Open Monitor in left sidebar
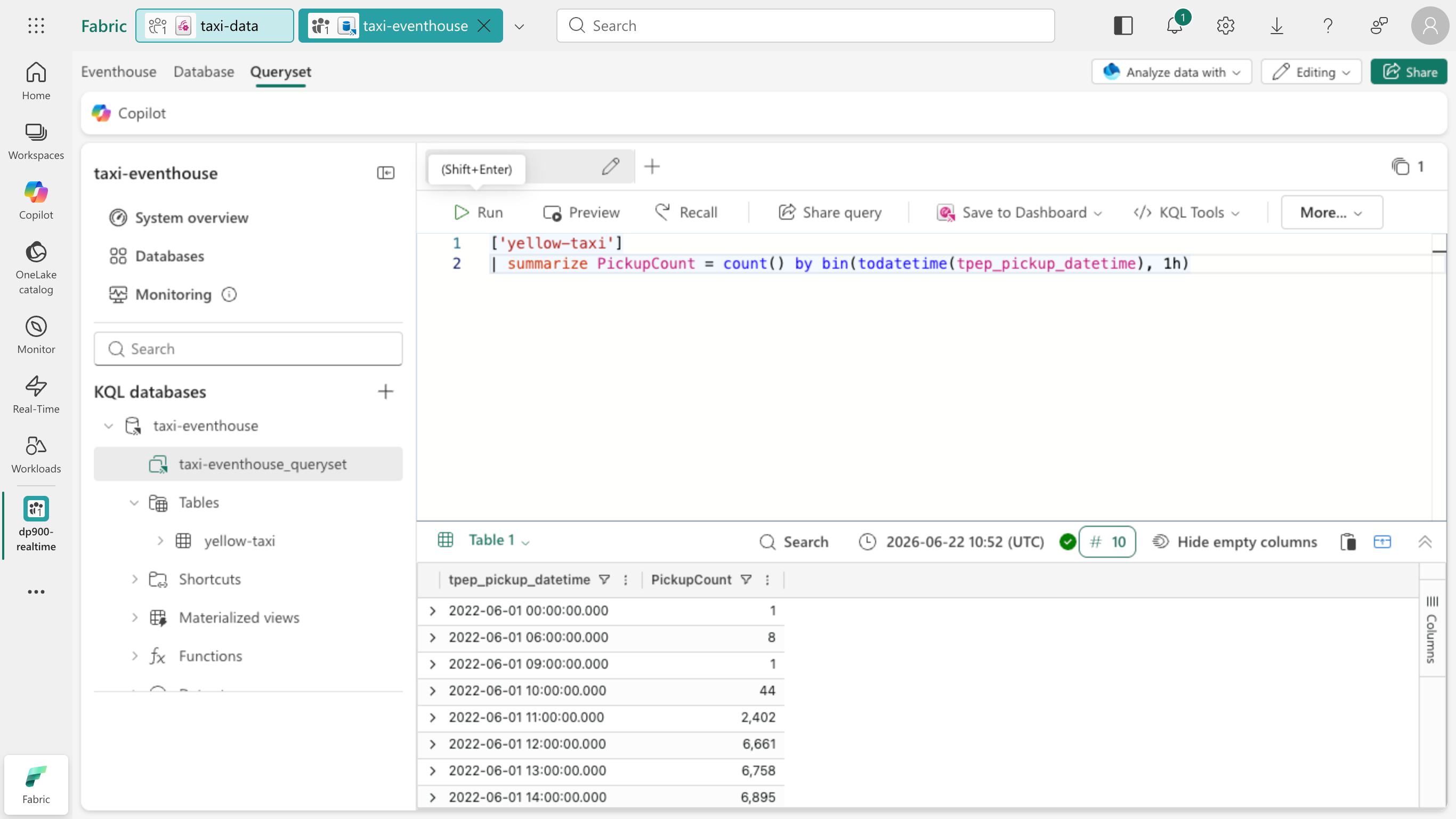The height and width of the screenshot is (819, 1456). [x=36, y=335]
